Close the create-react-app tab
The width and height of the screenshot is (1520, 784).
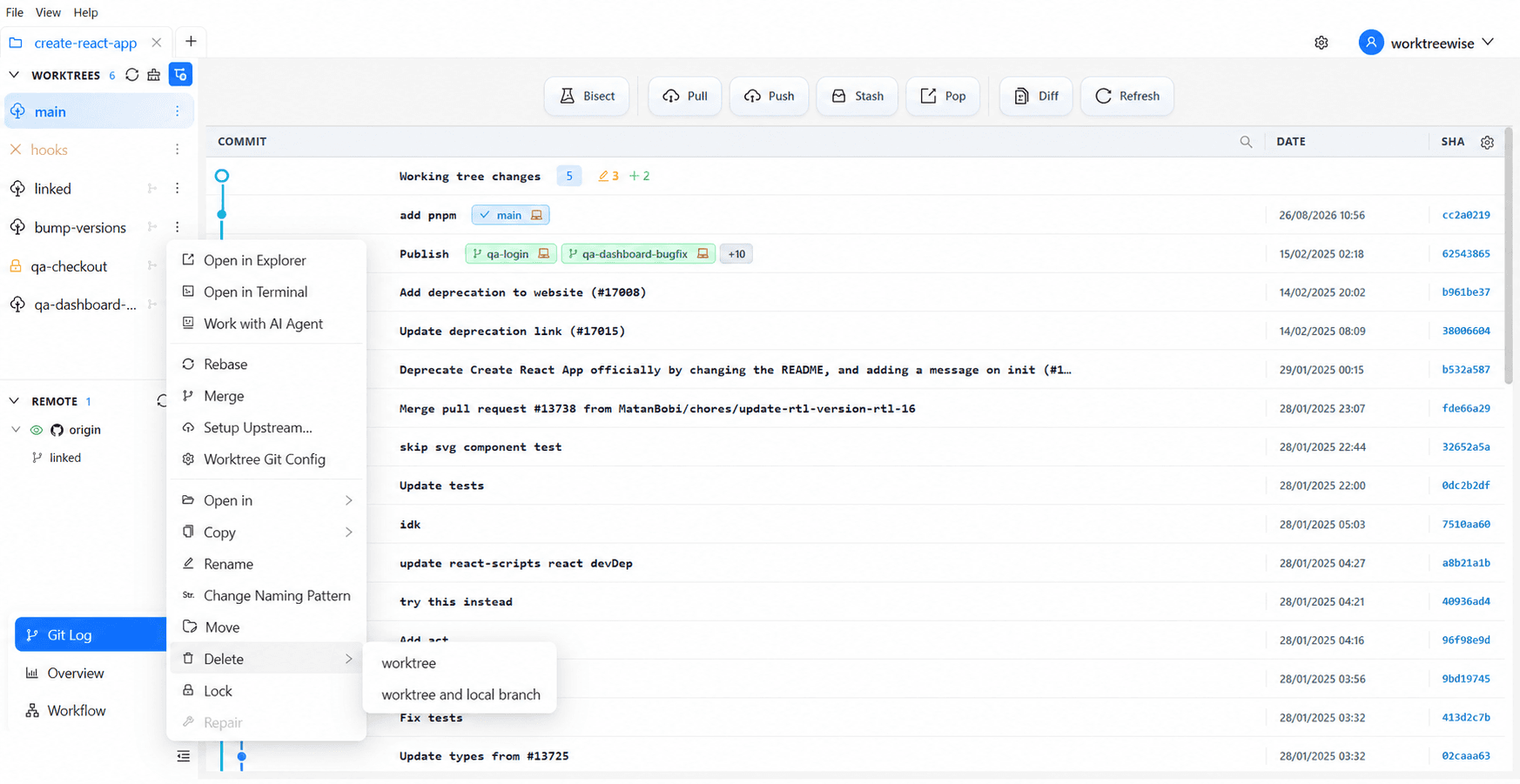[x=156, y=43]
